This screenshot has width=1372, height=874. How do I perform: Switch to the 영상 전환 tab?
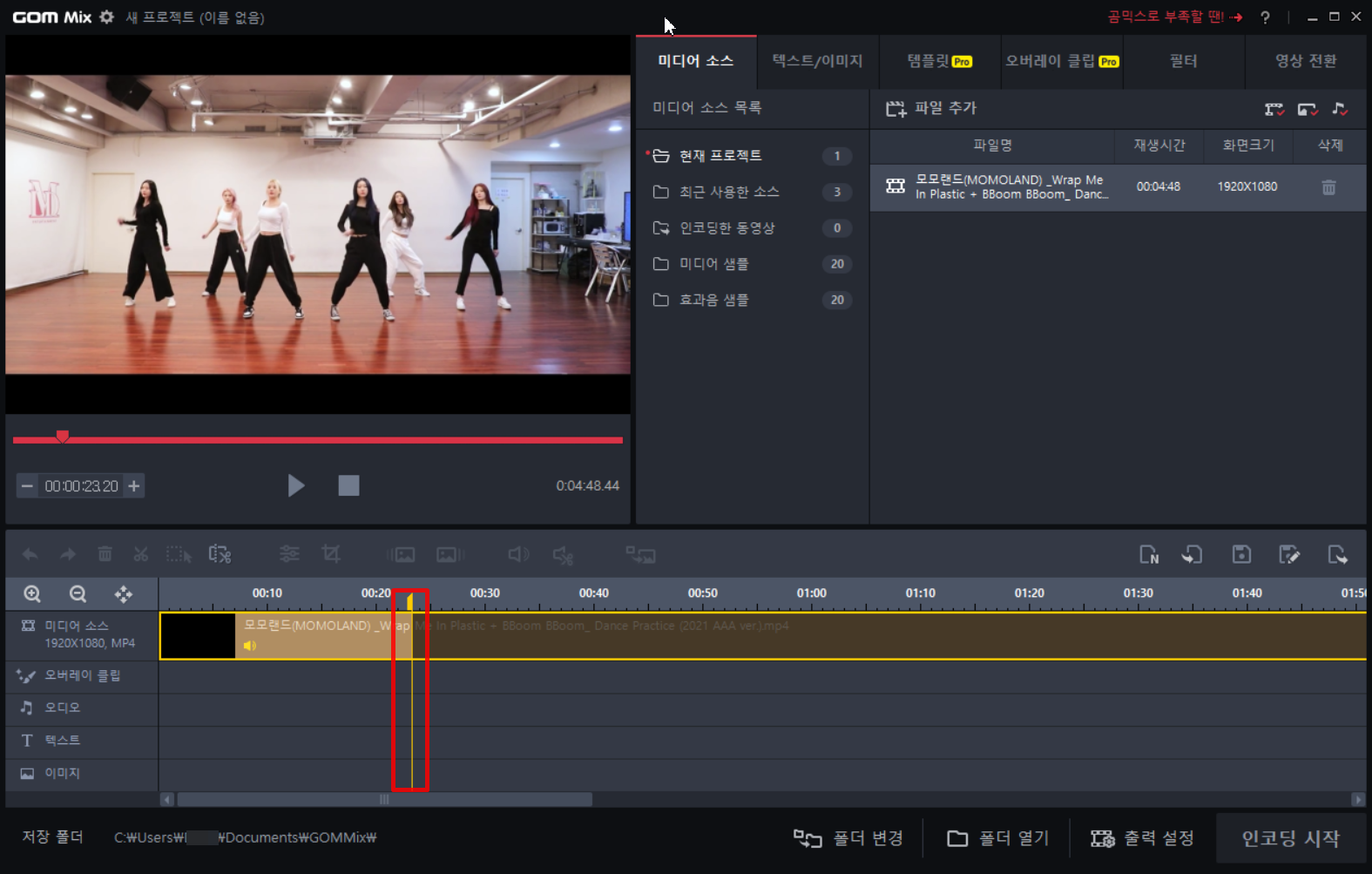[x=1306, y=61]
